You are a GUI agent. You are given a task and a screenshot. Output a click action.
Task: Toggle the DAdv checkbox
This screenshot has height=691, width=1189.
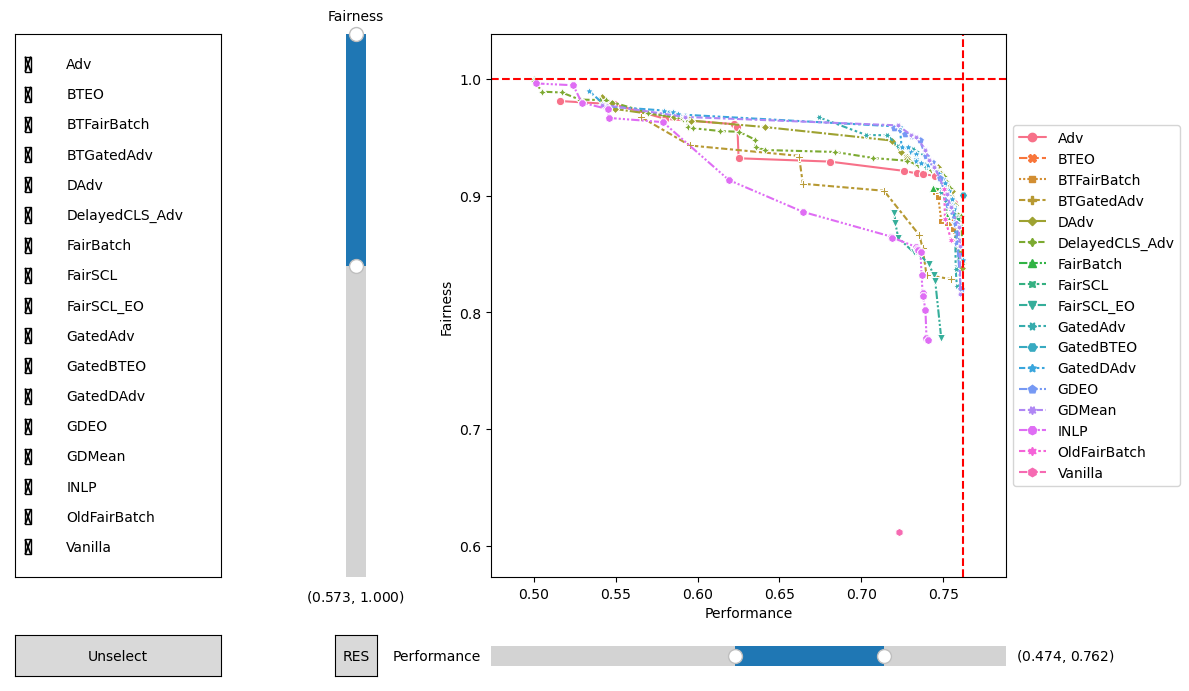pos(28,185)
